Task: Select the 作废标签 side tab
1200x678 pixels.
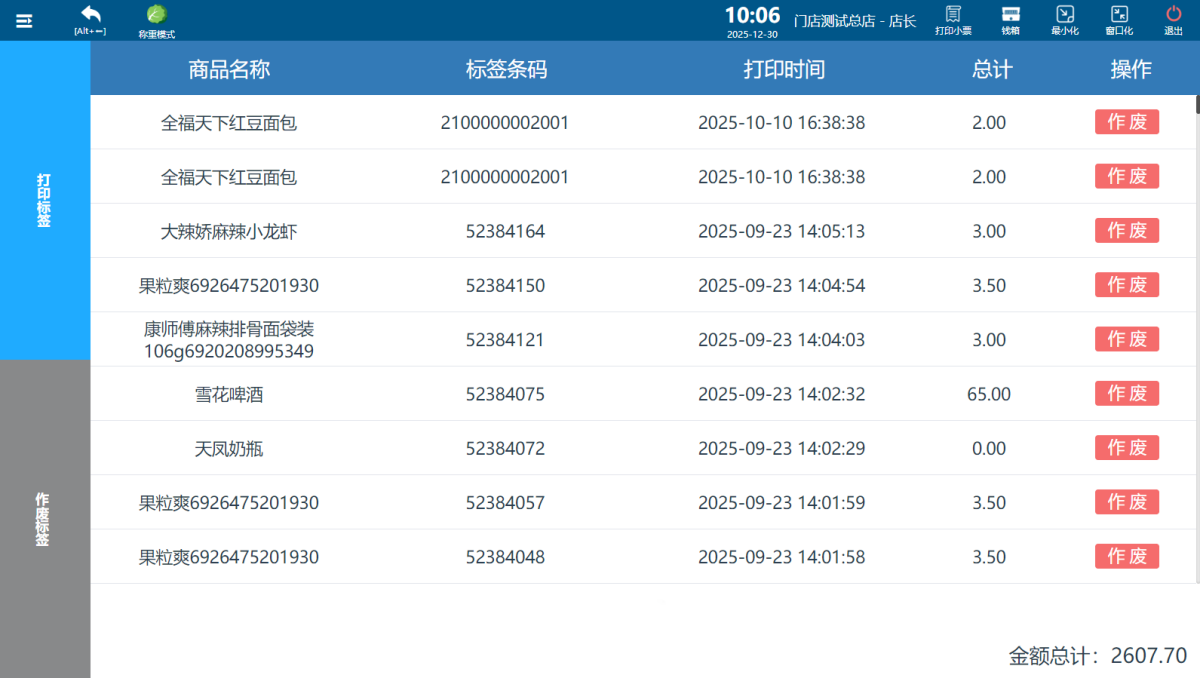Action: 44,518
